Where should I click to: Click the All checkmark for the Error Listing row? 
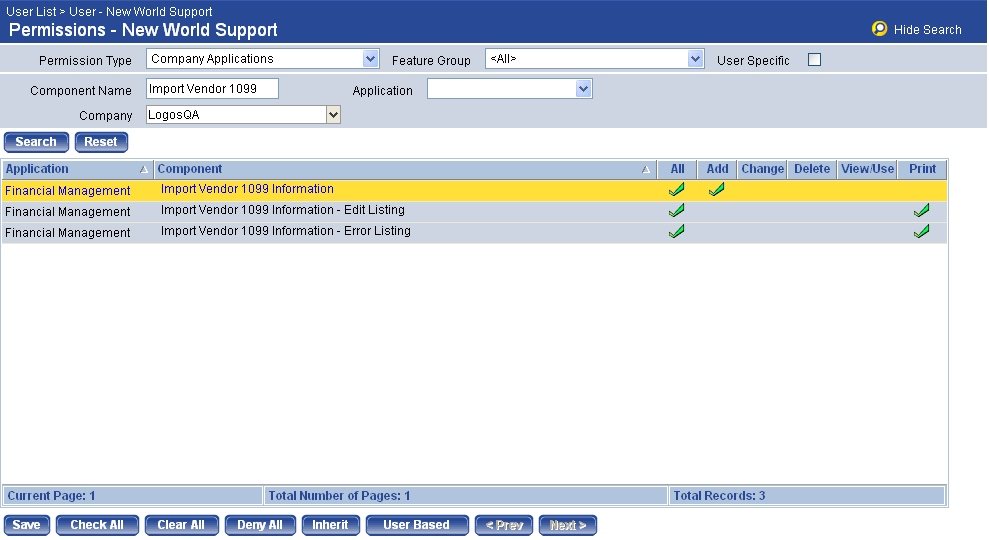coord(677,231)
